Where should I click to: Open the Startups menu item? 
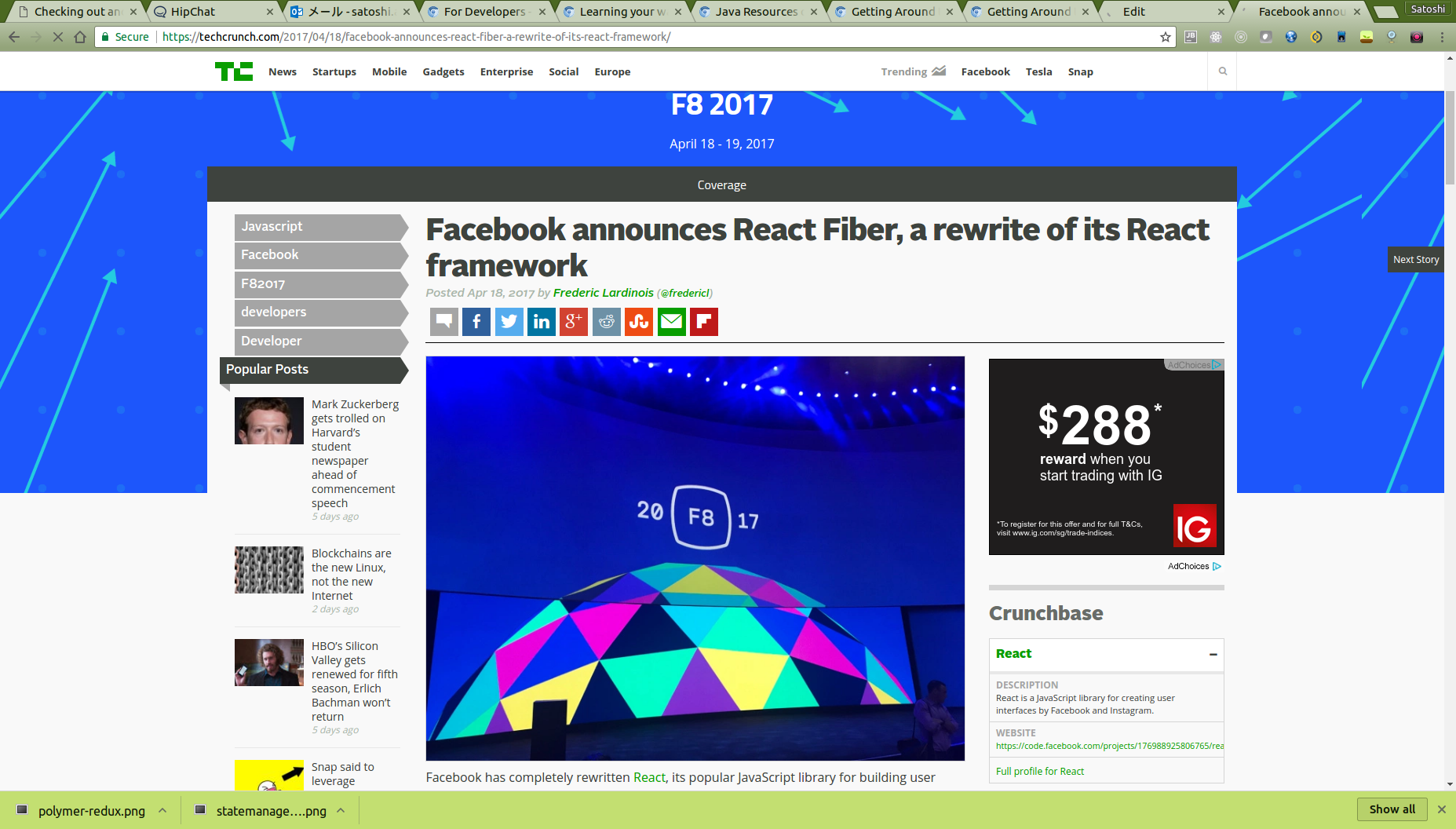pyautogui.click(x=334, y=71)
